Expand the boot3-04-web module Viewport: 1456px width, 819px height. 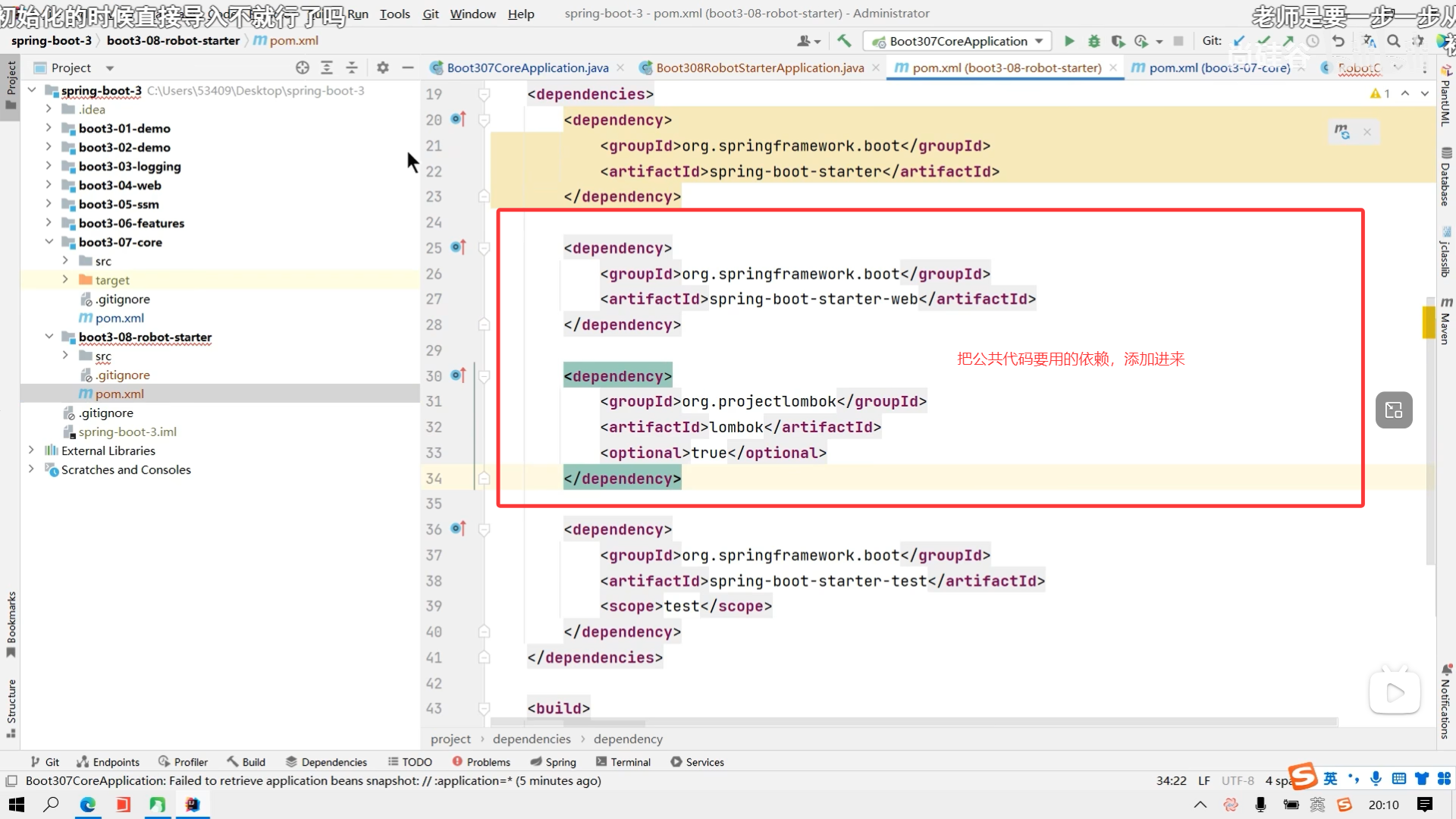point(49,185)
